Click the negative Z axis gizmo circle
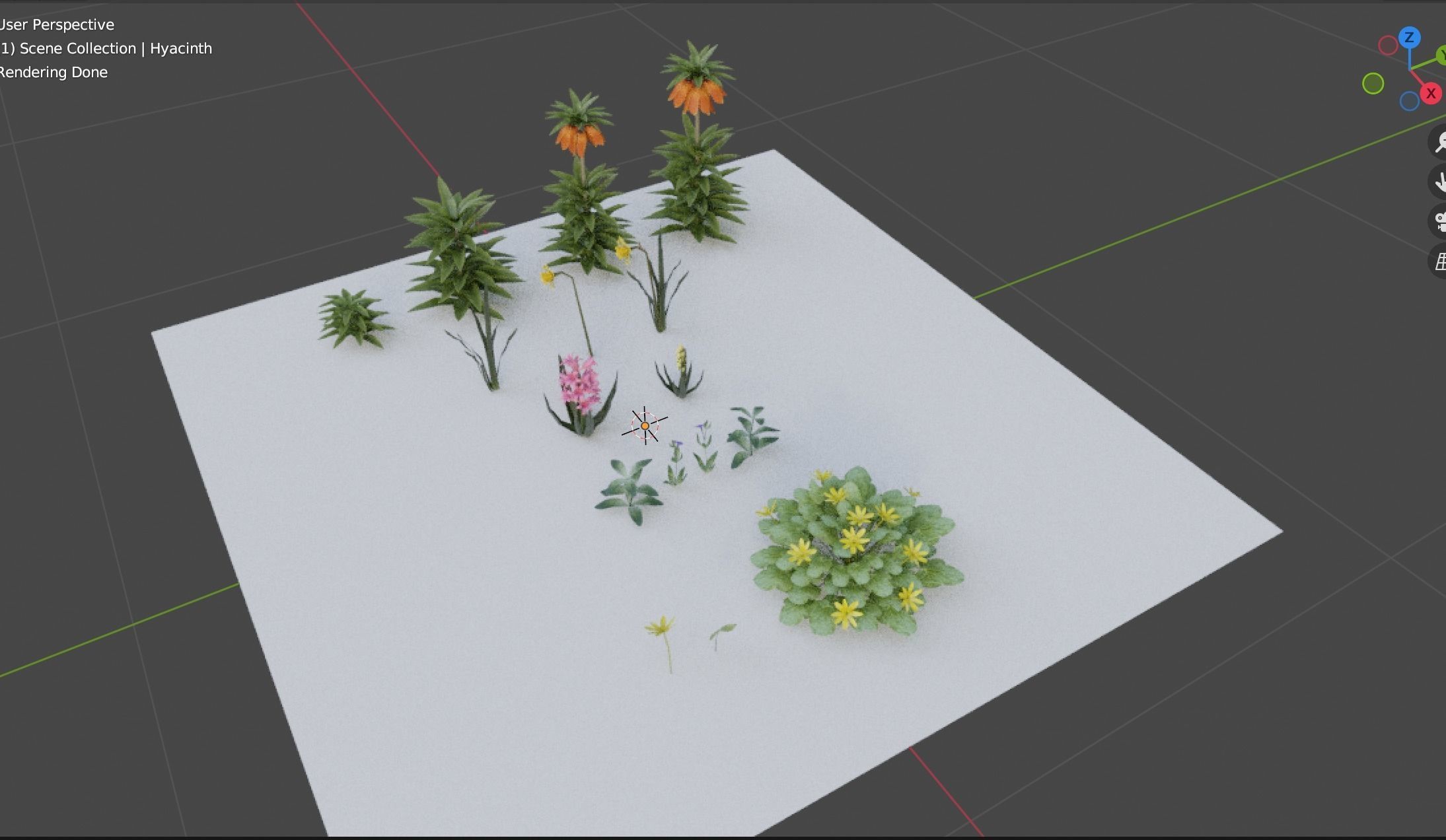 pyautogui.click(x=1409, y=101)
